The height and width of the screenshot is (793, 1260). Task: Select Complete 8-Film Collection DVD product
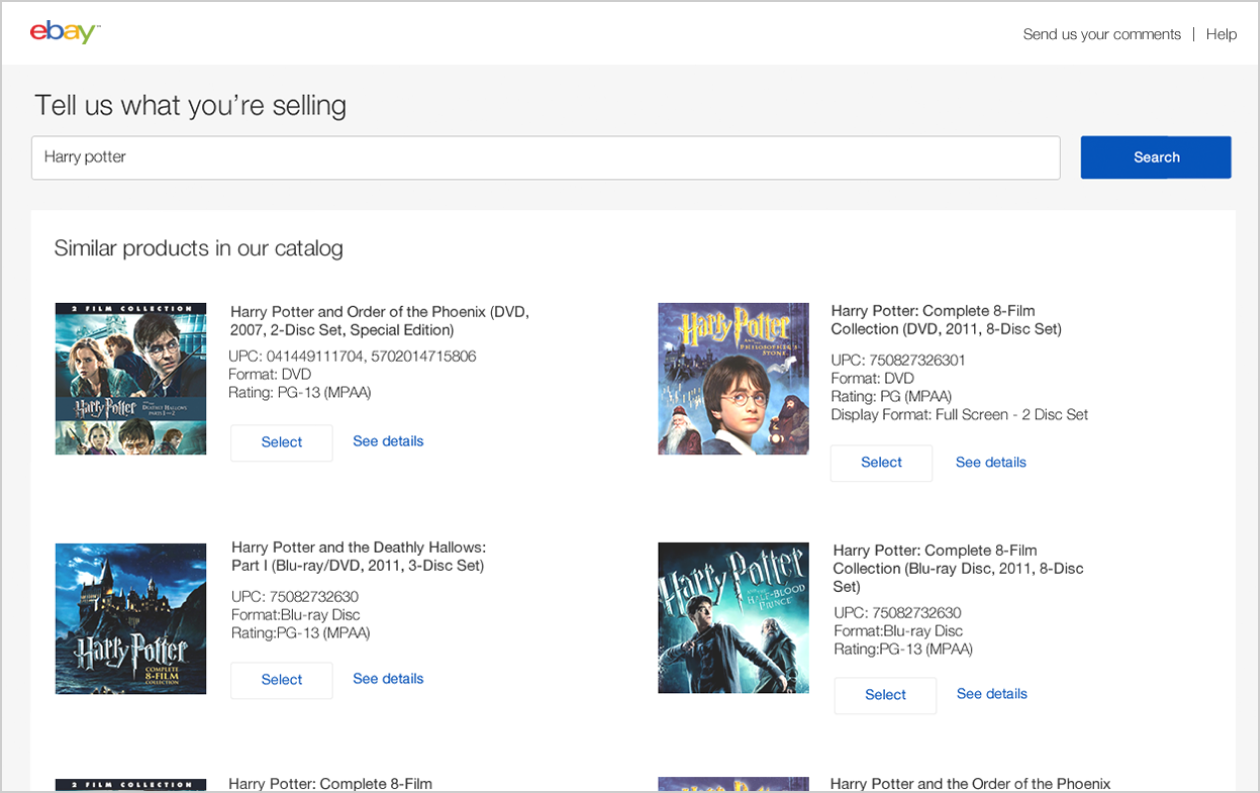click(x=882, y=462)
